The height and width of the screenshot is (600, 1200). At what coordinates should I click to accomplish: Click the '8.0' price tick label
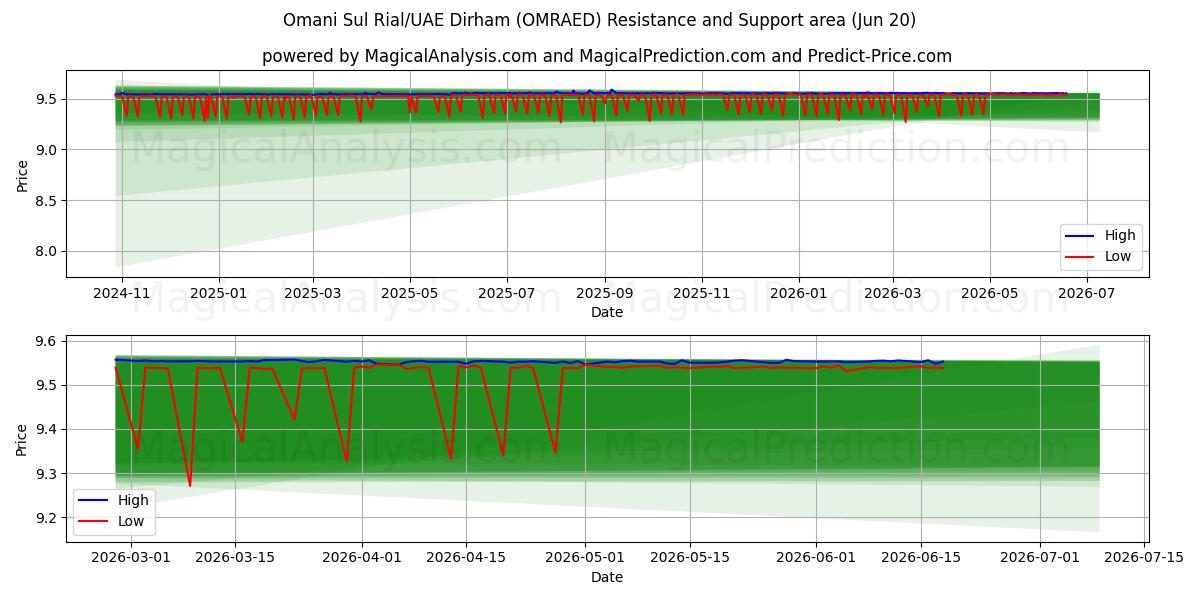(49, 252)
